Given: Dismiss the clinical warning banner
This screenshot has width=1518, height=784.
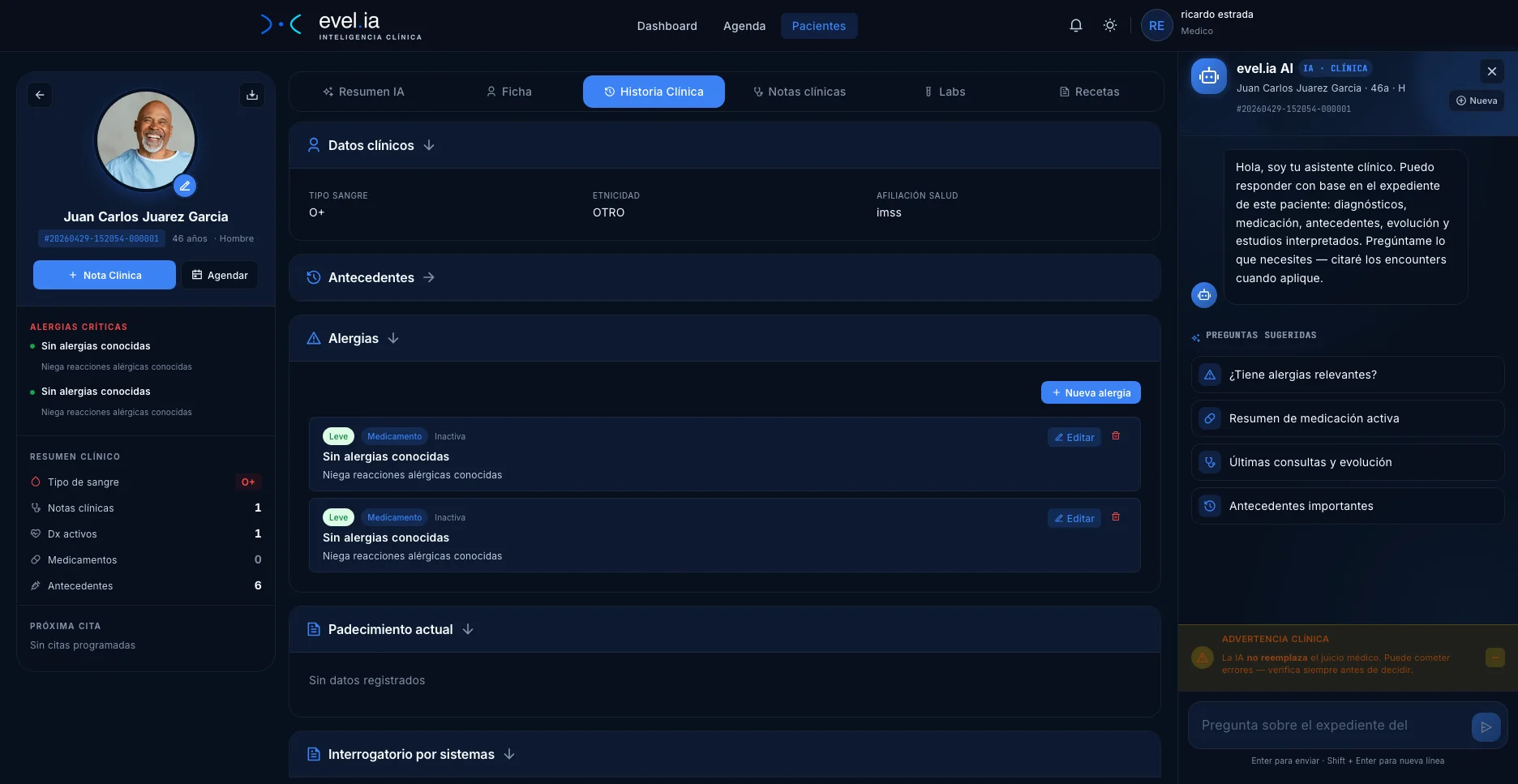Looking at the screenshot, I should [x=1495, y=658].
